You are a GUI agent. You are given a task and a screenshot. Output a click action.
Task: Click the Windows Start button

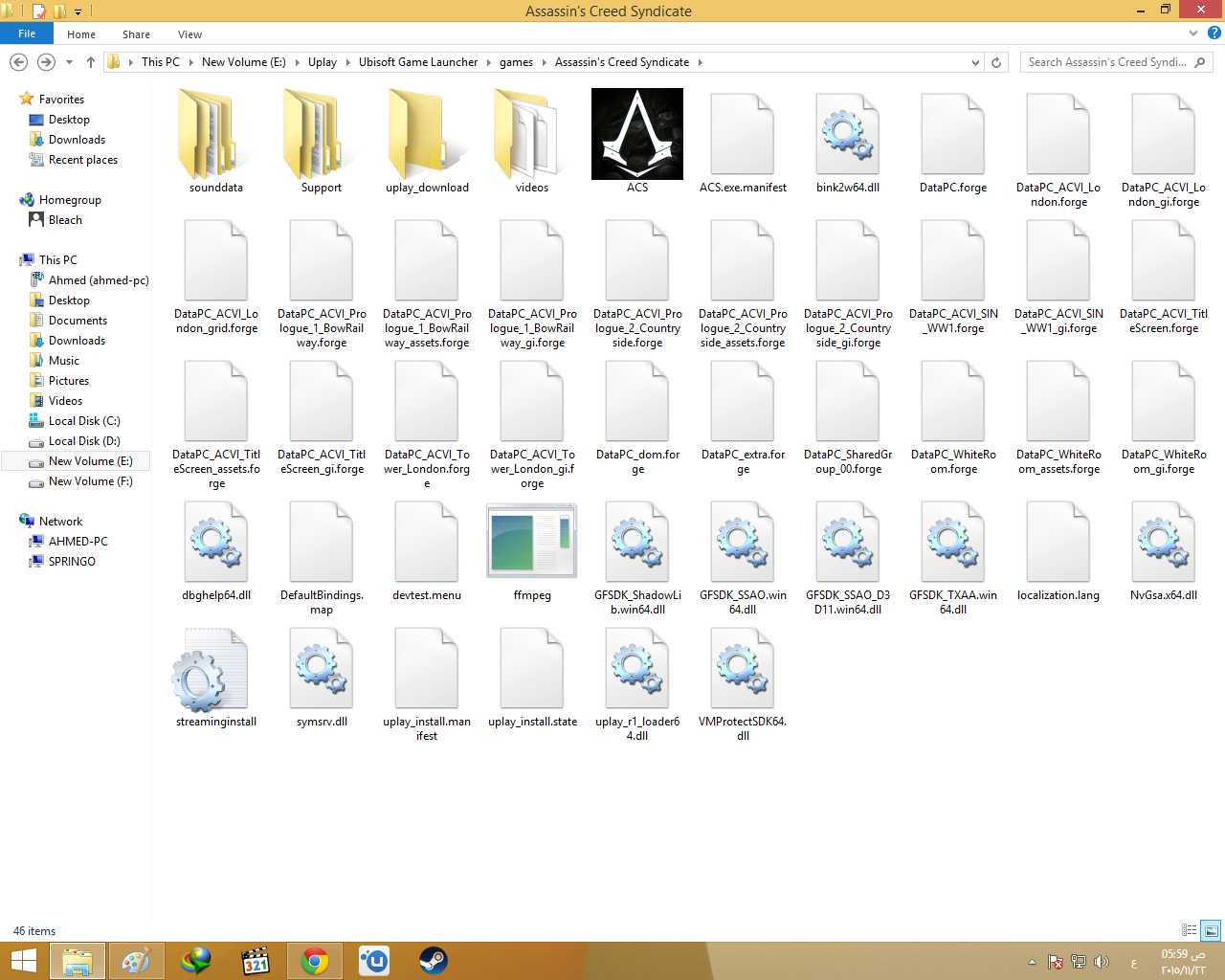23,961
